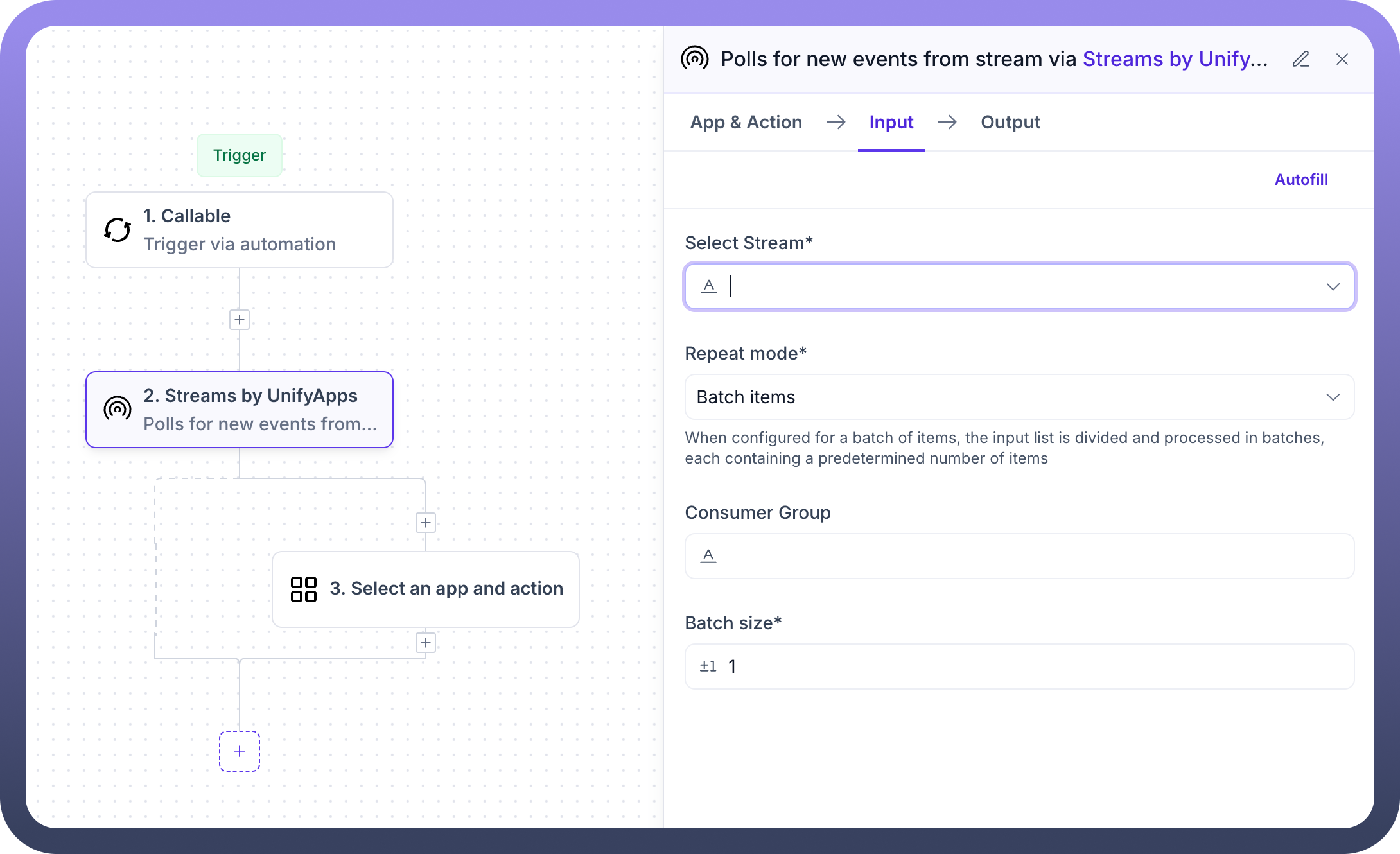Click plus icon above step 3 node
Screen dimensions: 1400x854
pyautogui.click(x=426, y=523)
